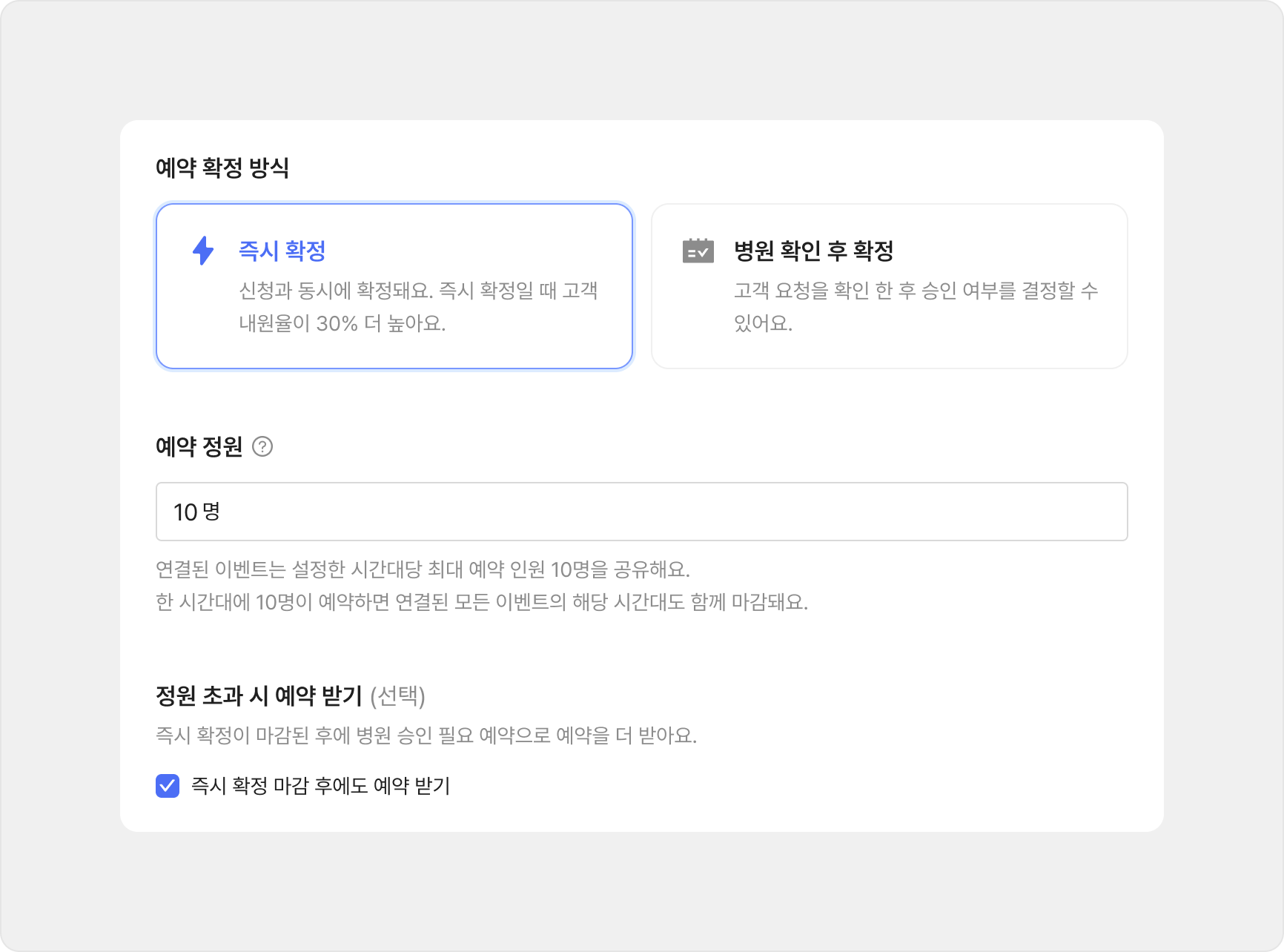Click the 내원율이 30% 더 높아요 text
Viewport: 1284px width, 952px height.
[x=342, y=323]
